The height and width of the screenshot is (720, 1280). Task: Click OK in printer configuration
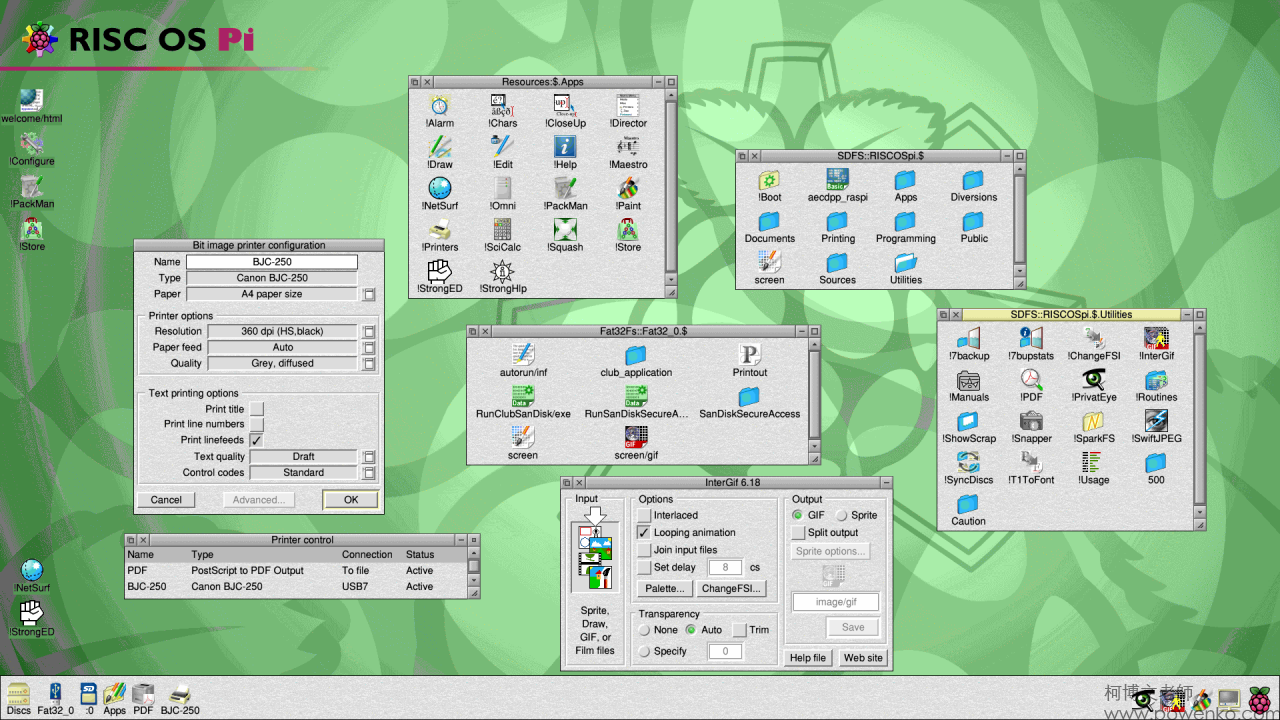pos(351,500)
